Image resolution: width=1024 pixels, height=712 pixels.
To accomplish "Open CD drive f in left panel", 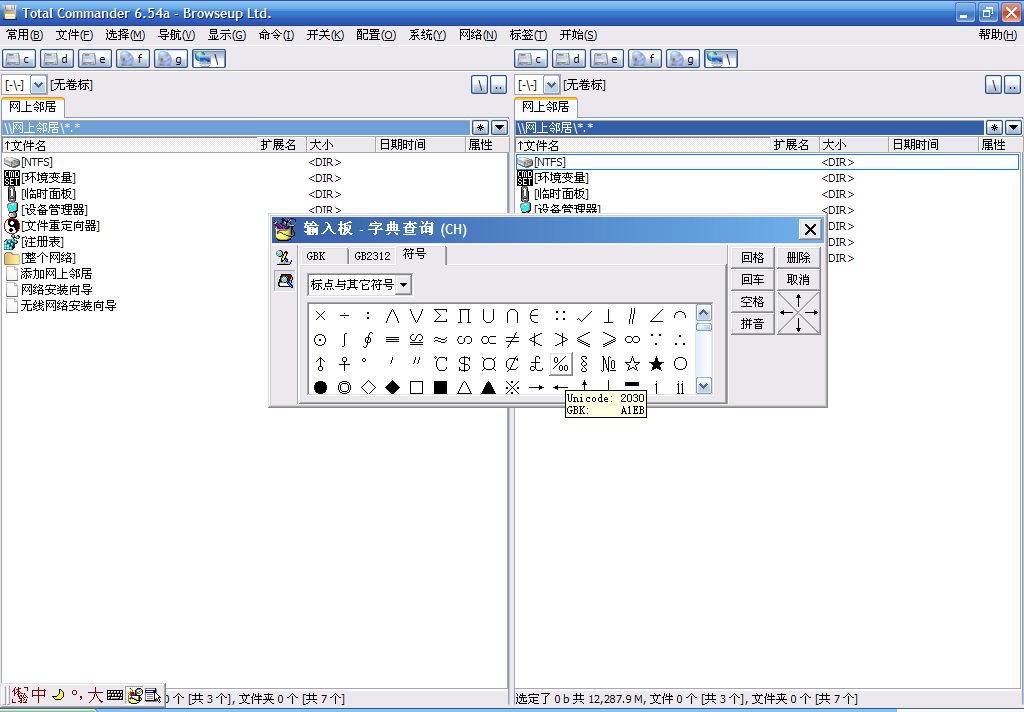I will point(133,59).
